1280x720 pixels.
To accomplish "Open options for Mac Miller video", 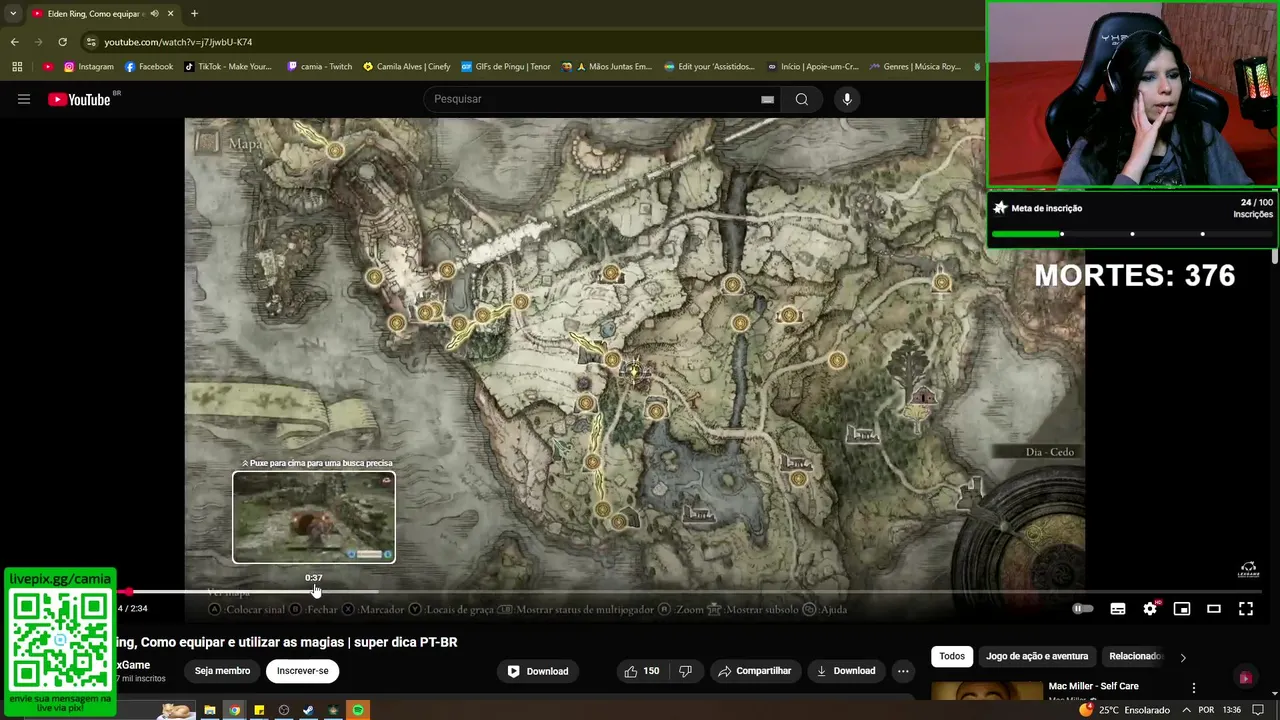I will point(1193,688).
